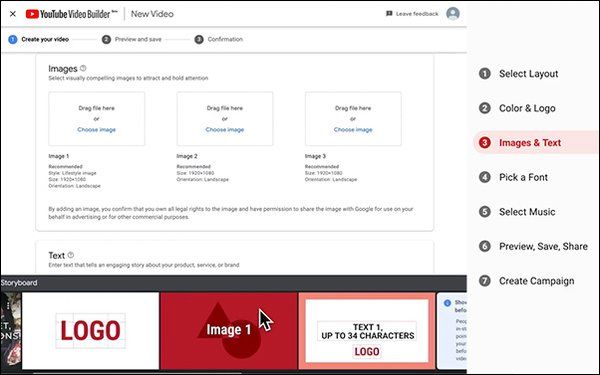Open the Images help icon
600x375 pixels.
83,68
